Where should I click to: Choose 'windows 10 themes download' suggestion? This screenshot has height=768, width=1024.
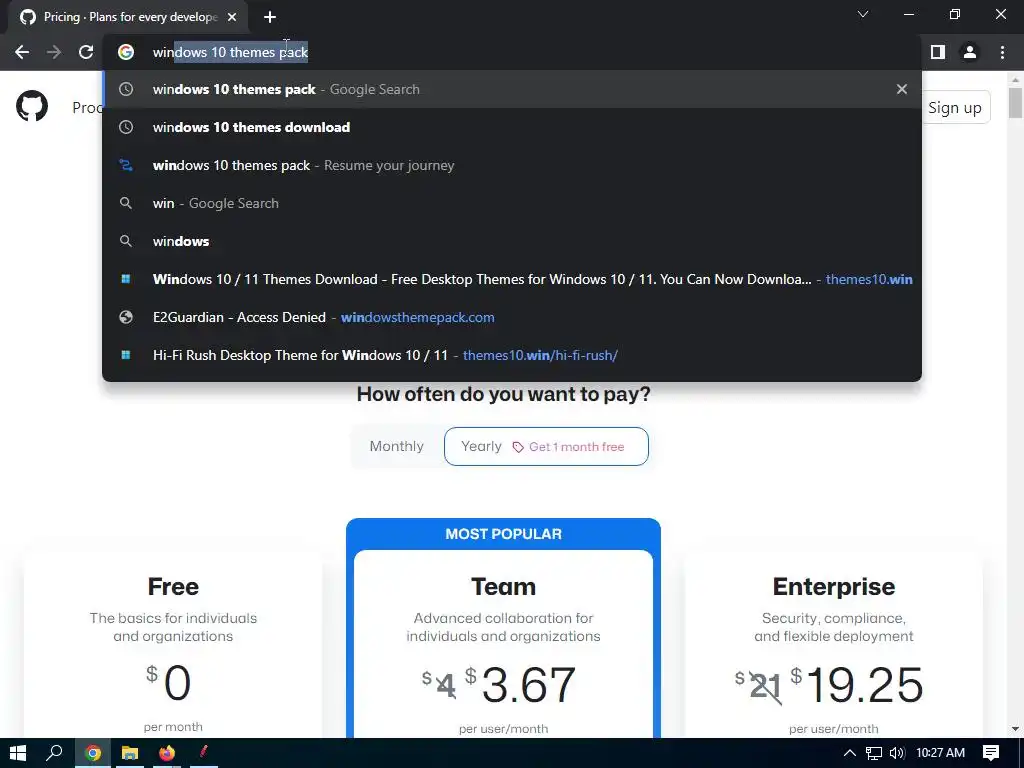pos(512,127)
